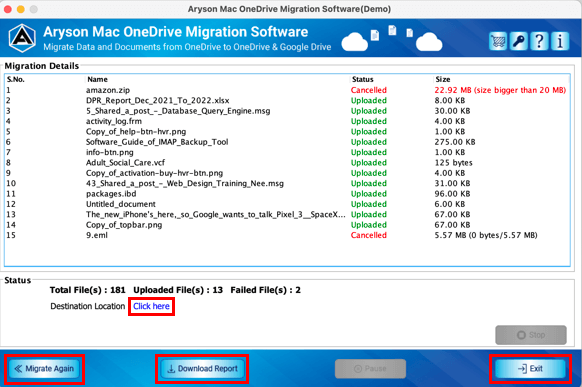This screenshot has height=387, width=582.
Task: Select activity_log.frm file
Action: point(114,121)
